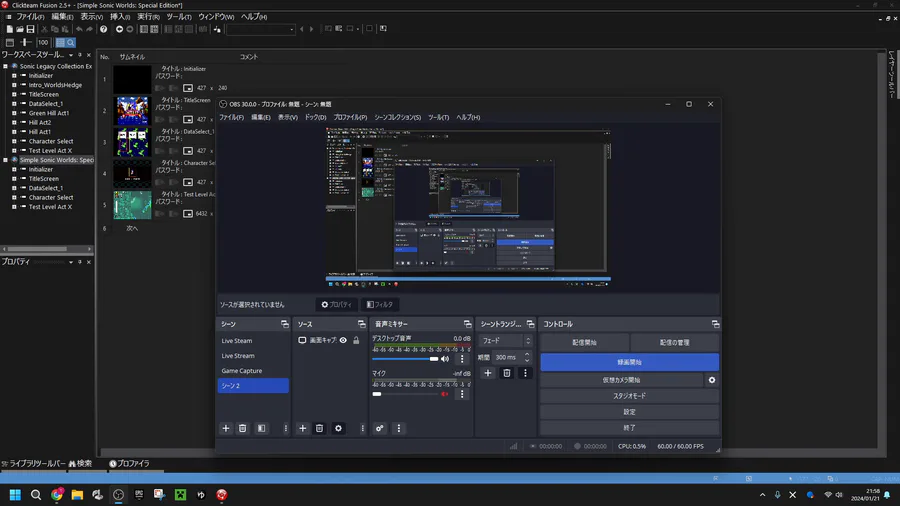Click the workspace panel horizontal scrollbar

click(x=46, y=249)
